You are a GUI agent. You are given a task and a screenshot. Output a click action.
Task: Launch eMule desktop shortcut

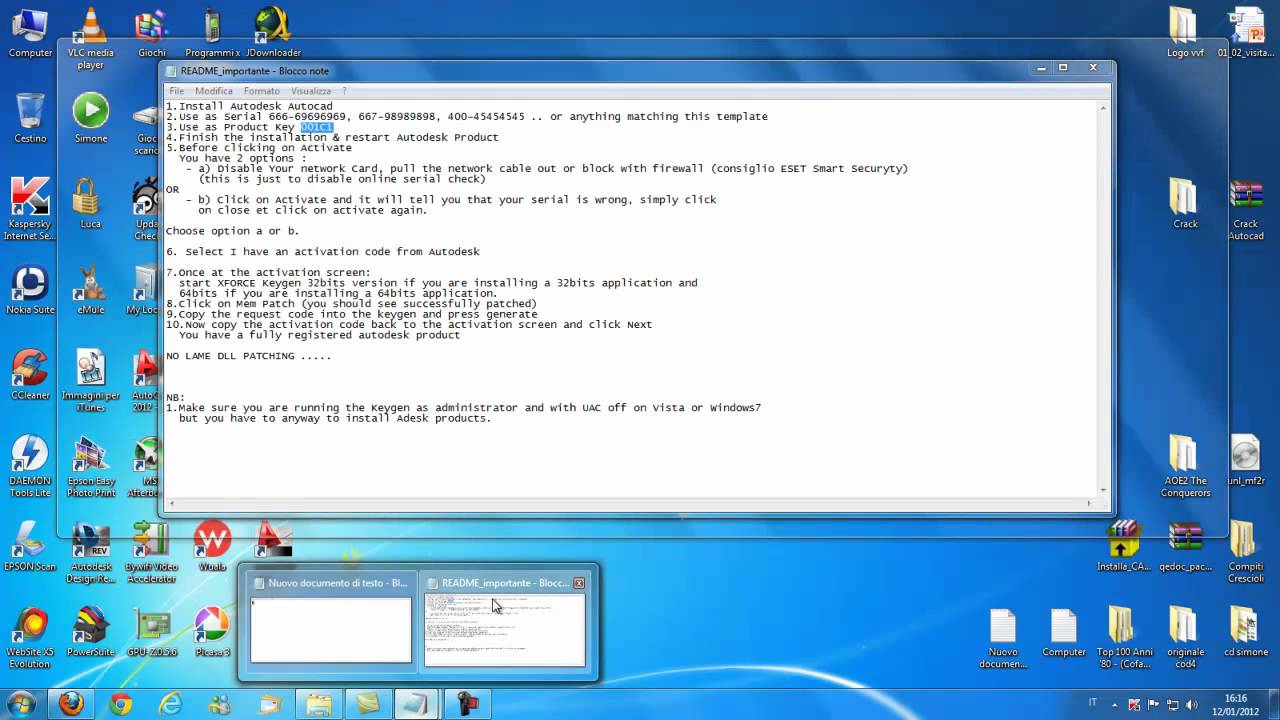pos(91,290)
